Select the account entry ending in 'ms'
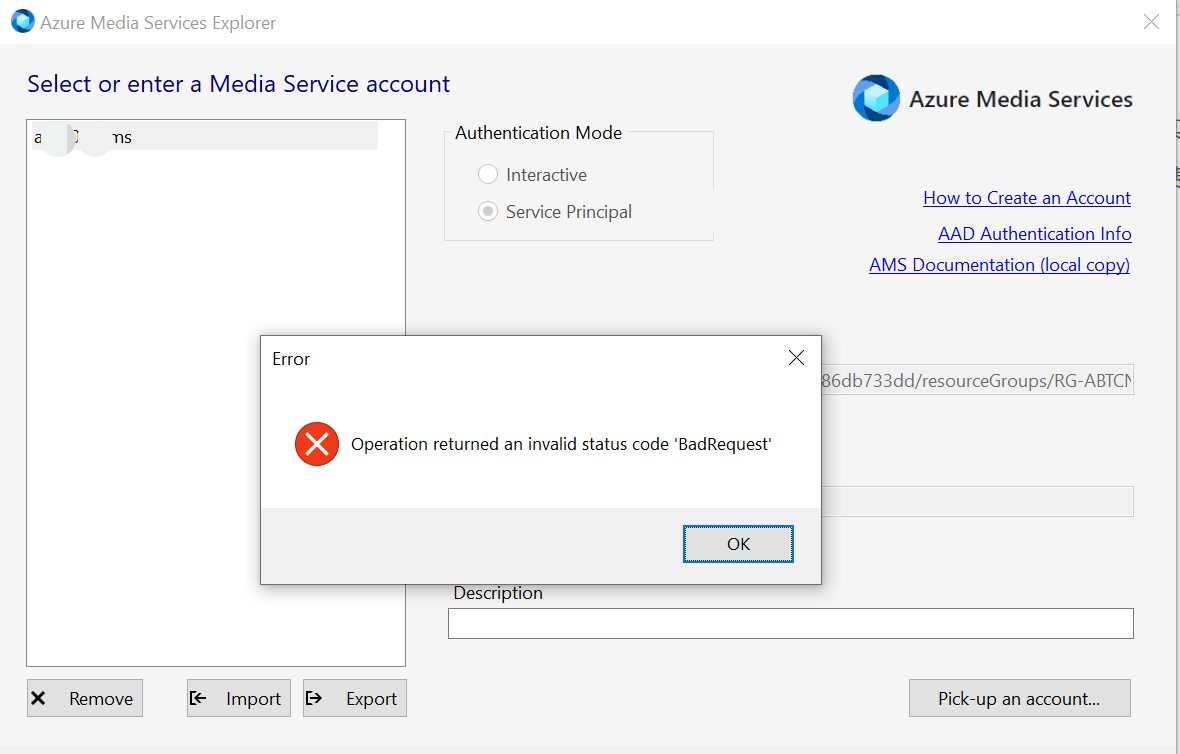The image size is (1180, 754). tap(205, 137)
